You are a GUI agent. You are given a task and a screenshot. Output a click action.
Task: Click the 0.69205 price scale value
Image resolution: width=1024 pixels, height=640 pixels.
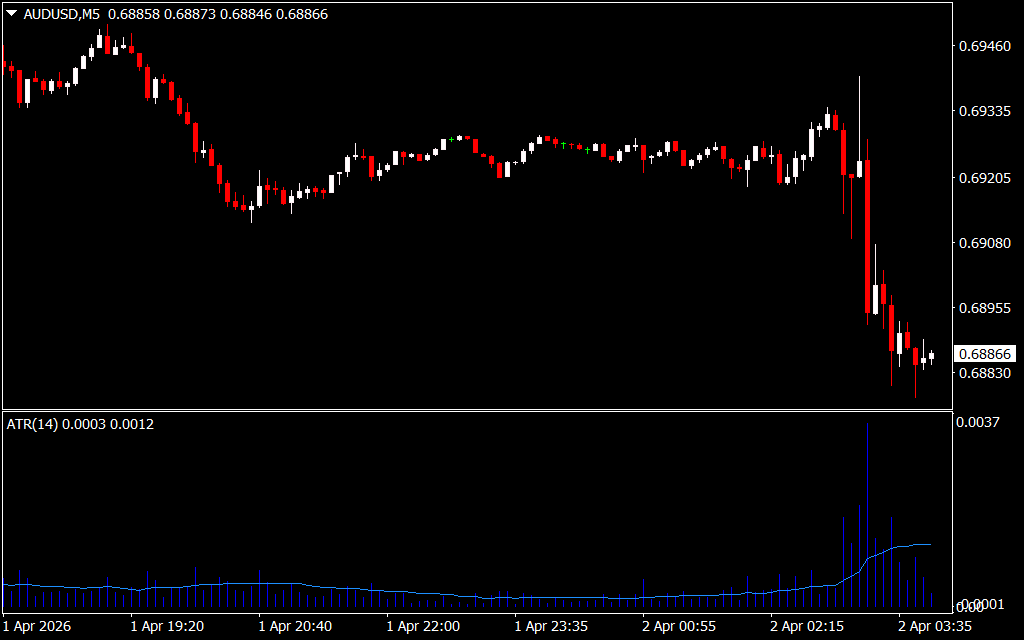[984, 178]
